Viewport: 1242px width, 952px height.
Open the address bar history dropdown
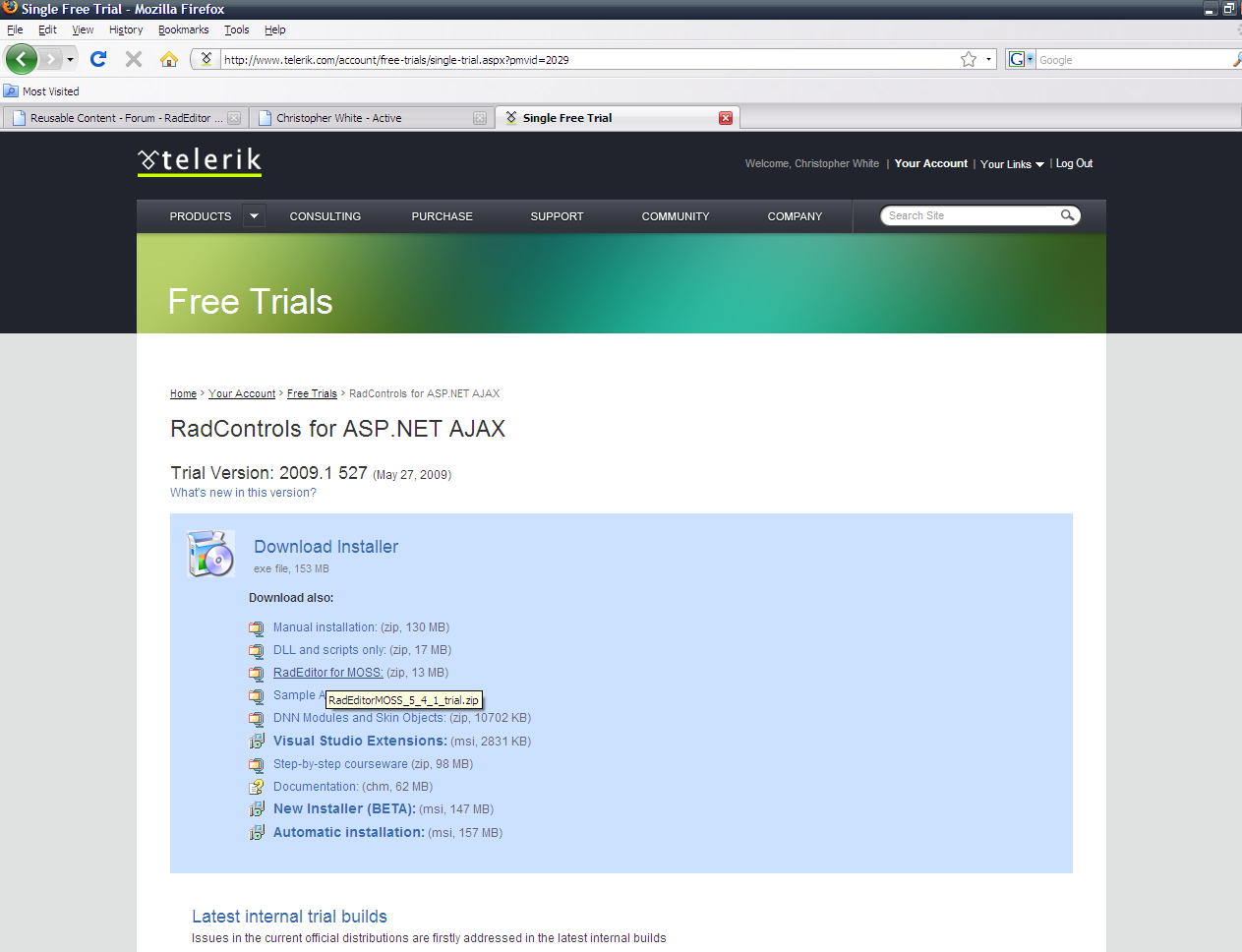pyautogui.click(x=988, y=59)
